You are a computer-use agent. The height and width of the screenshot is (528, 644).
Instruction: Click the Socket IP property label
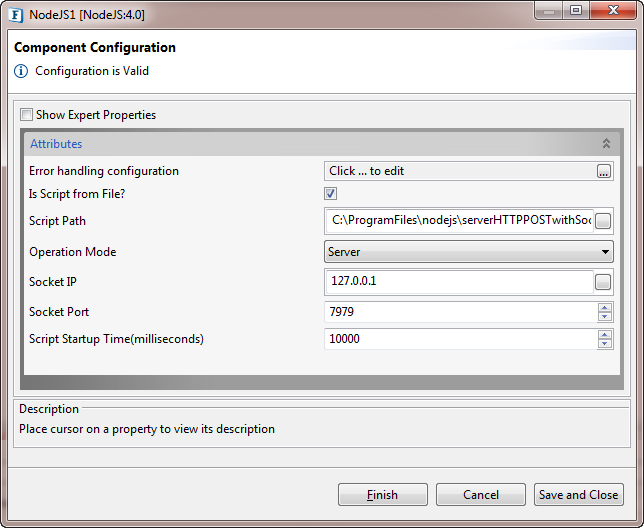(x=53, y=282)
